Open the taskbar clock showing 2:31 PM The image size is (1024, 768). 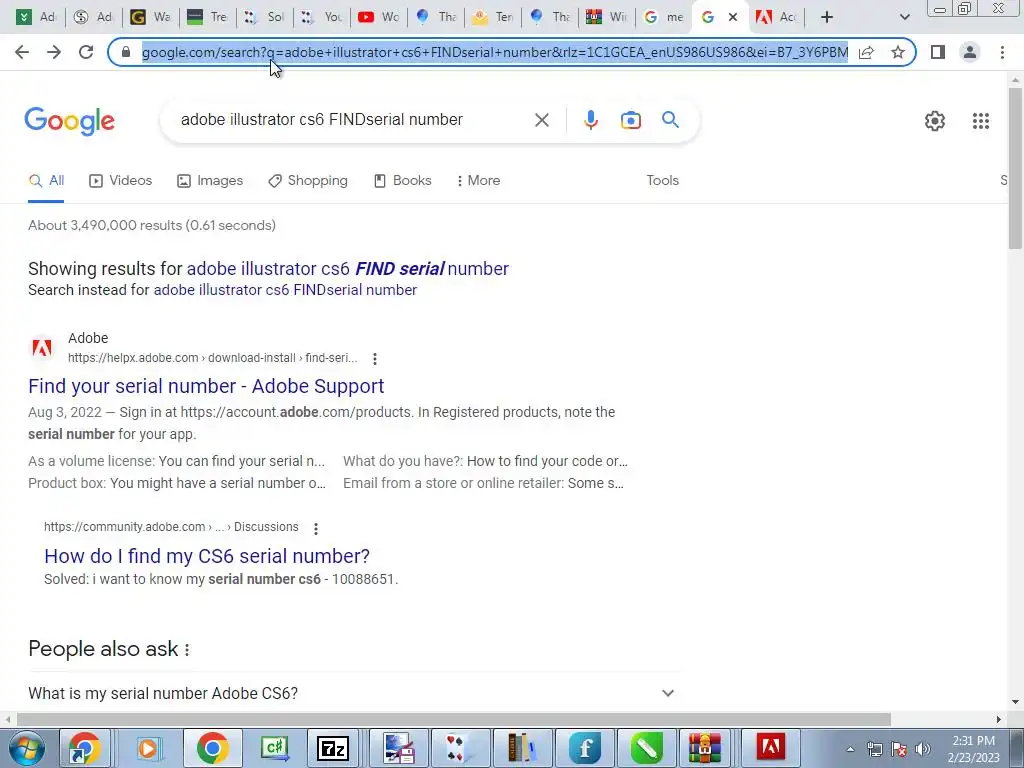click(x=973, y=749)
